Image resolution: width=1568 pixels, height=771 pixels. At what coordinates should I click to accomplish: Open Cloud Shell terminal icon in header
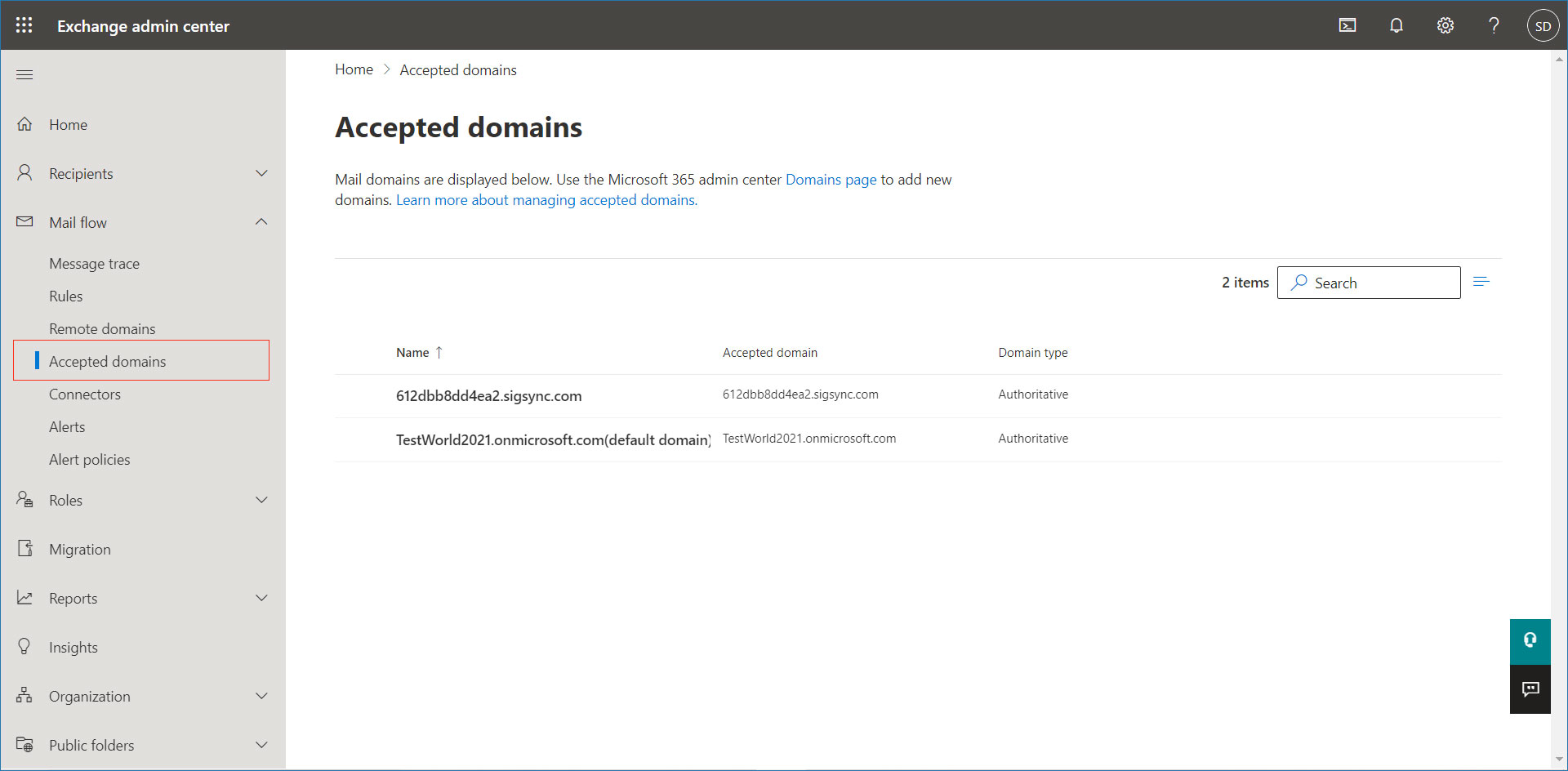[1347, 25]
